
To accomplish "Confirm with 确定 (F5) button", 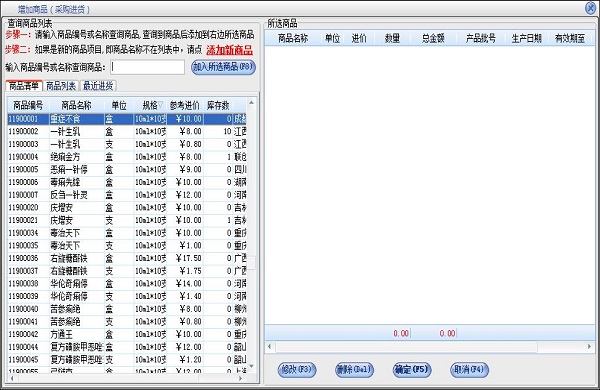I will [x=412, y=370].
